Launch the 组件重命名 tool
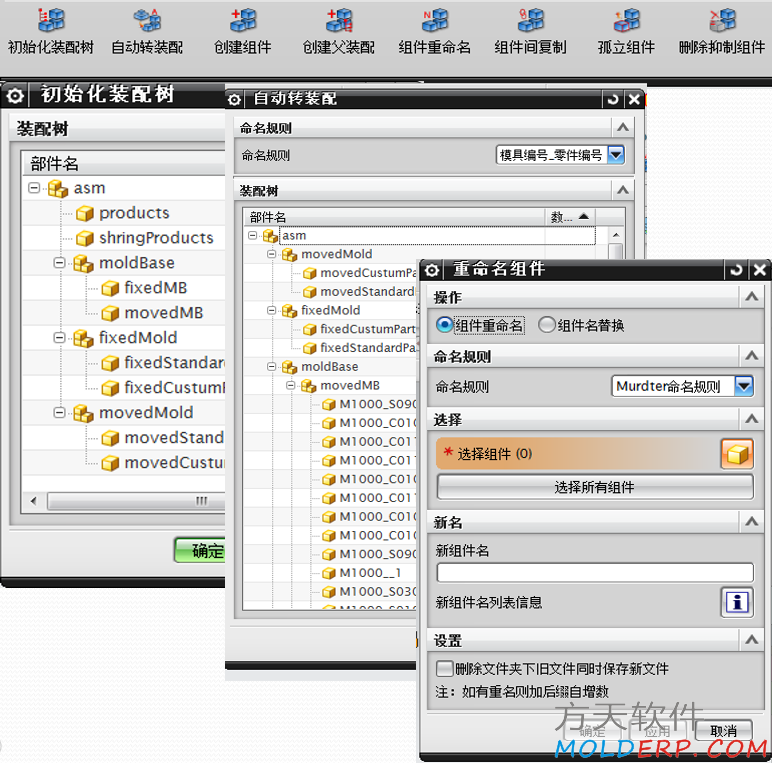The height and width of the screenshot is (763, 772). (434, 20)
